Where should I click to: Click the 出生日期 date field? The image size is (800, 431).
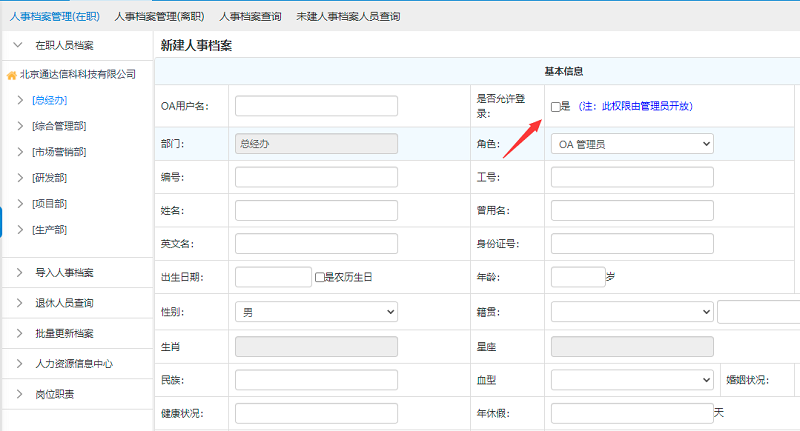click(273, 278)
